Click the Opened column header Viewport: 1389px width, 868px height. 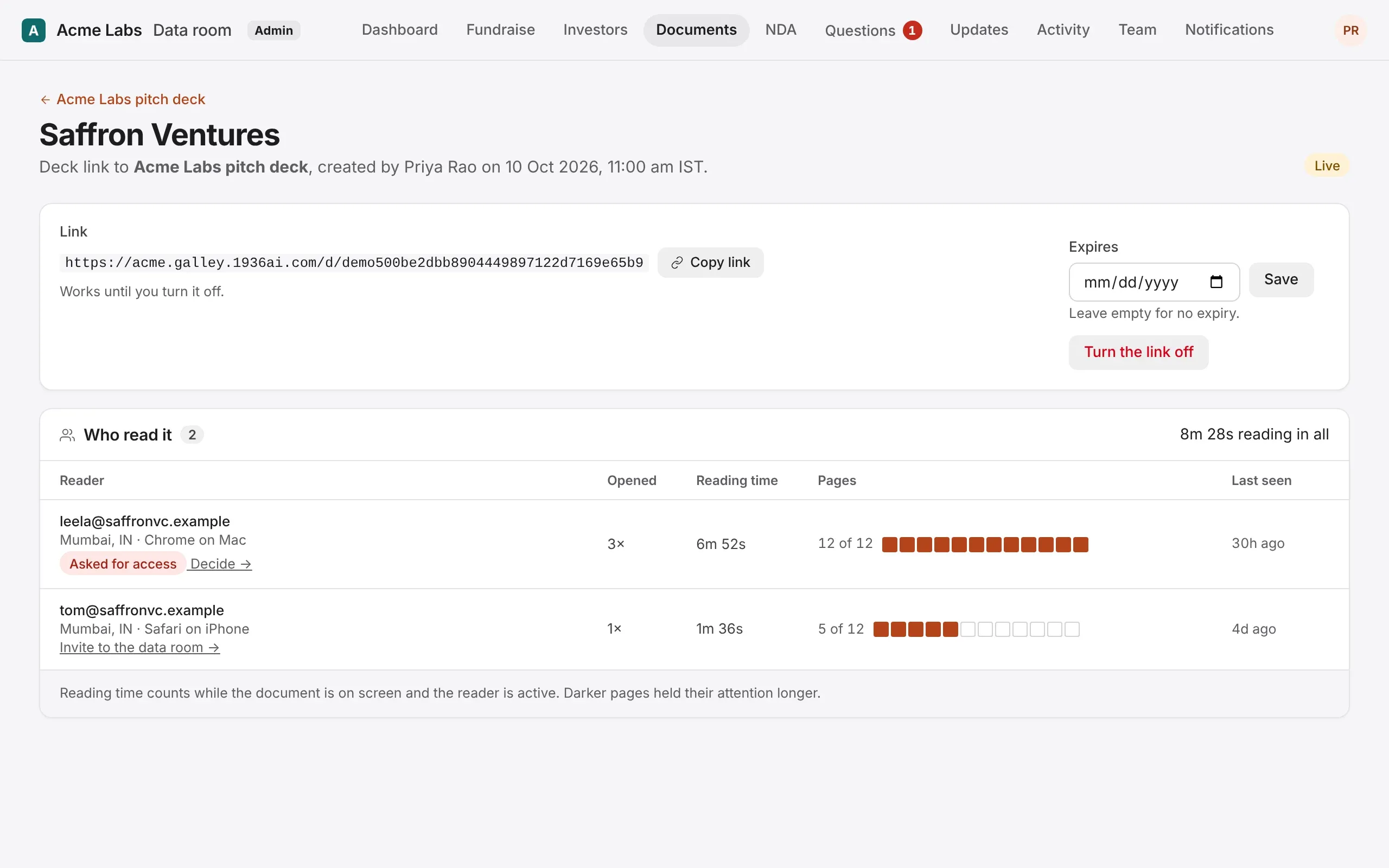[632, 481]
